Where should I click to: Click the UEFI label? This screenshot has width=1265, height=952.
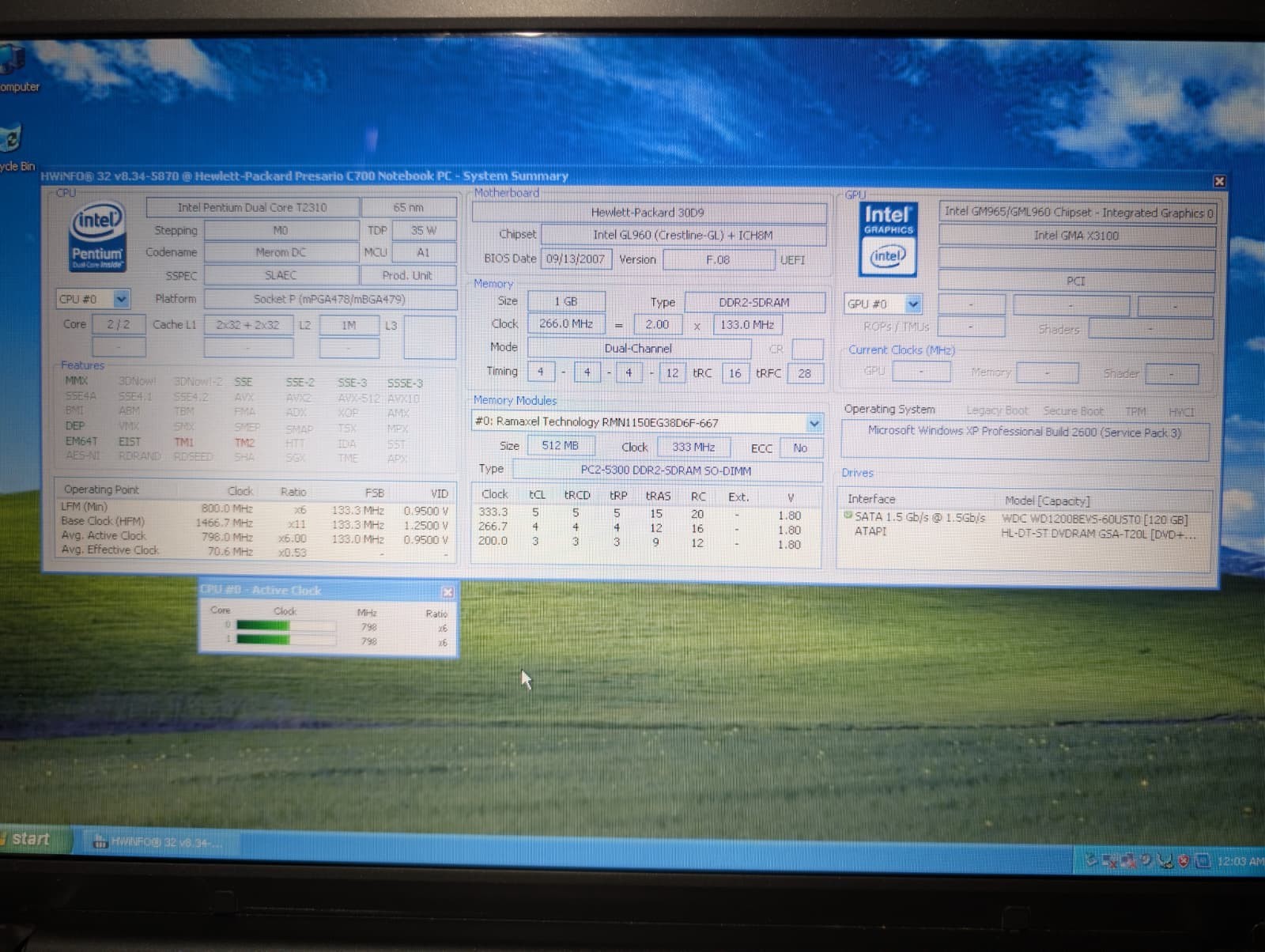(x=792, y=260)
